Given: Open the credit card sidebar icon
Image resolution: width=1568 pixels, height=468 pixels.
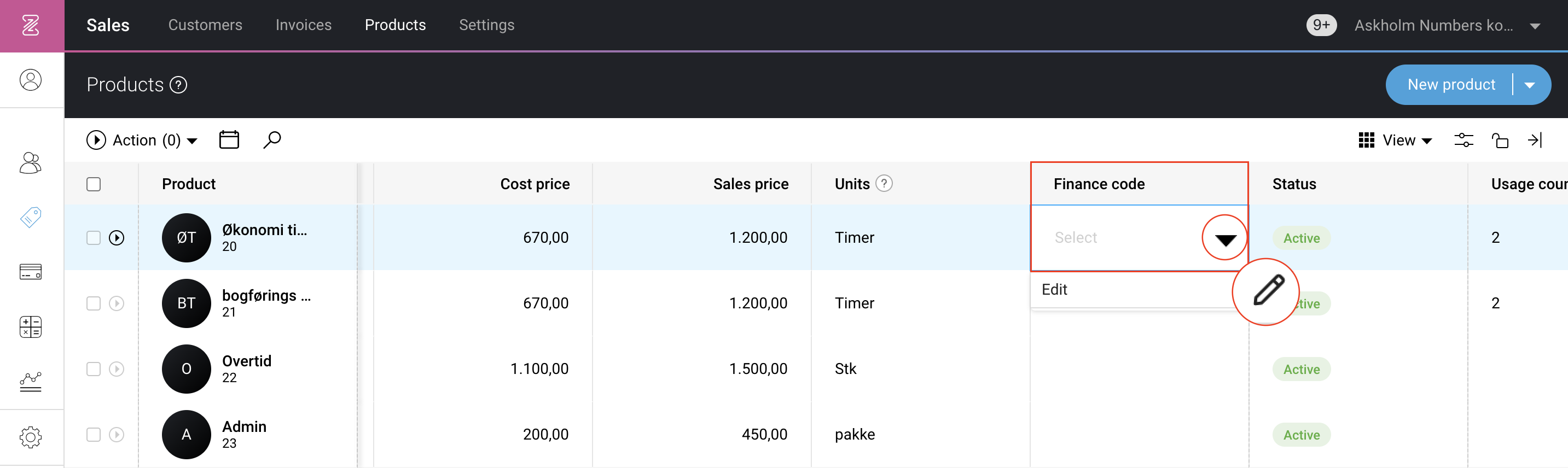Looking at the screenshot, I should pos(31,271).
